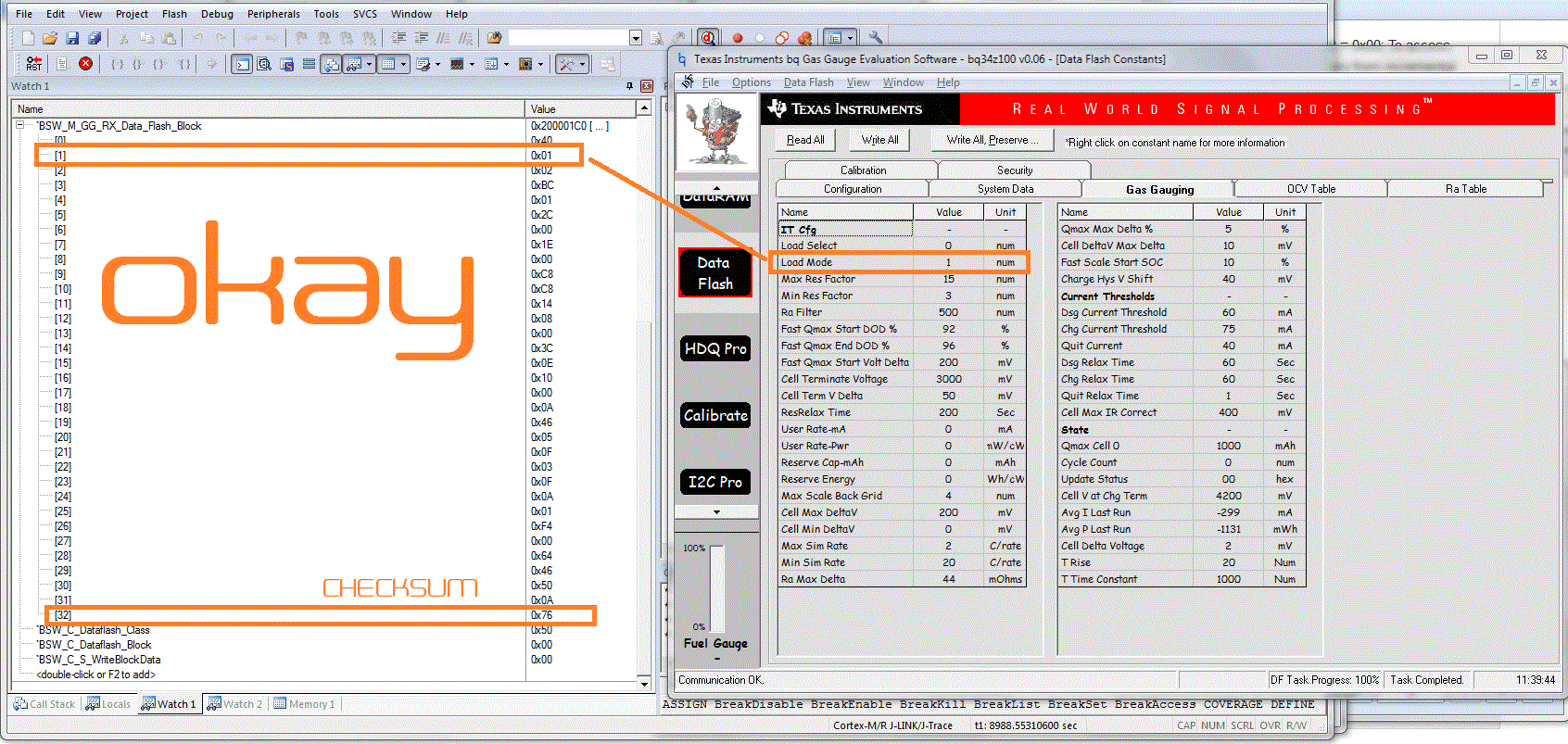The image size is (1568, 744).
Task: Expand the Logic Analyzer dropdown arrow
Action: pos(472,64)
